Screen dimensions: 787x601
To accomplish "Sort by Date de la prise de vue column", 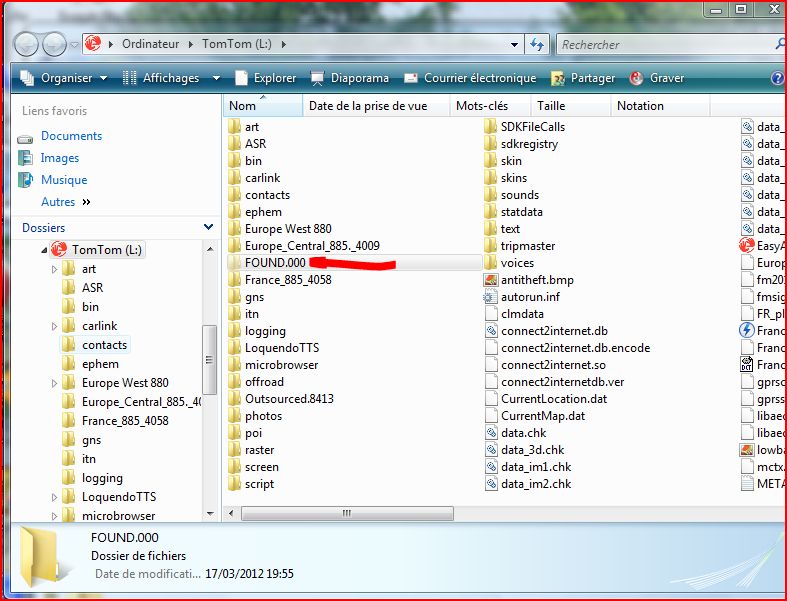I will coord(376,106).
